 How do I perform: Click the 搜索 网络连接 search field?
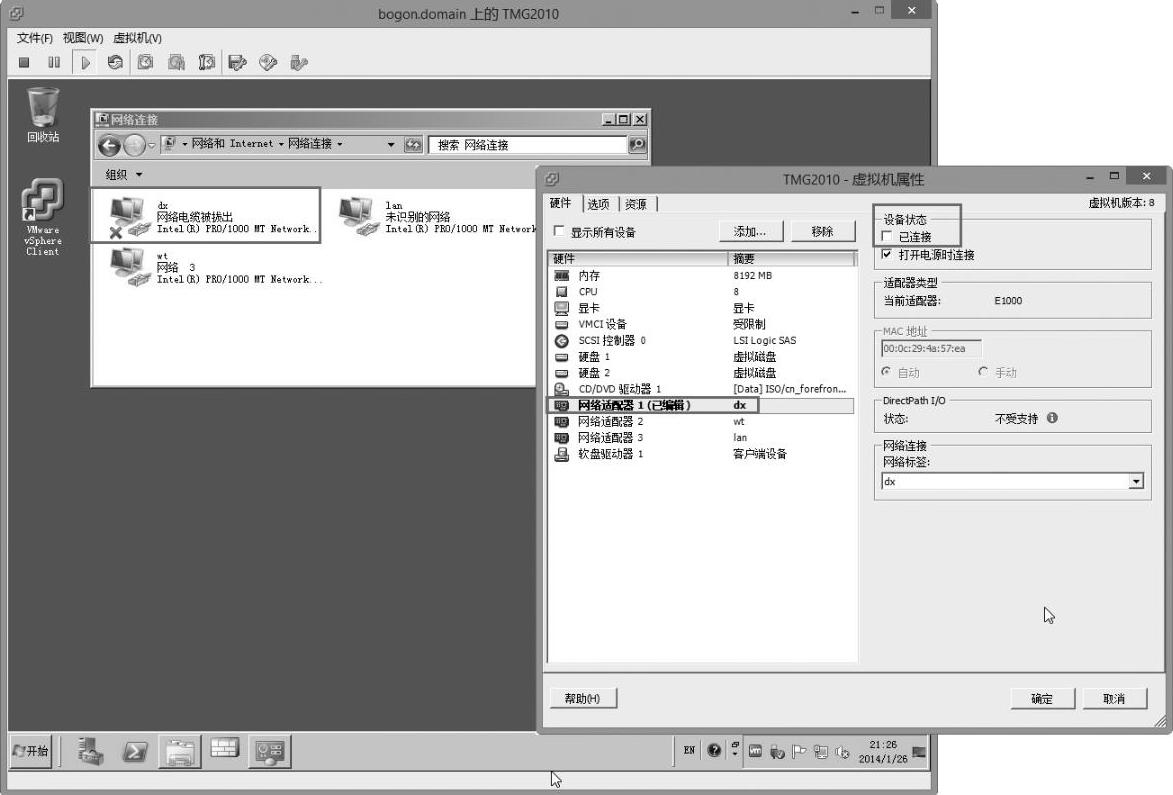[528, 144]
